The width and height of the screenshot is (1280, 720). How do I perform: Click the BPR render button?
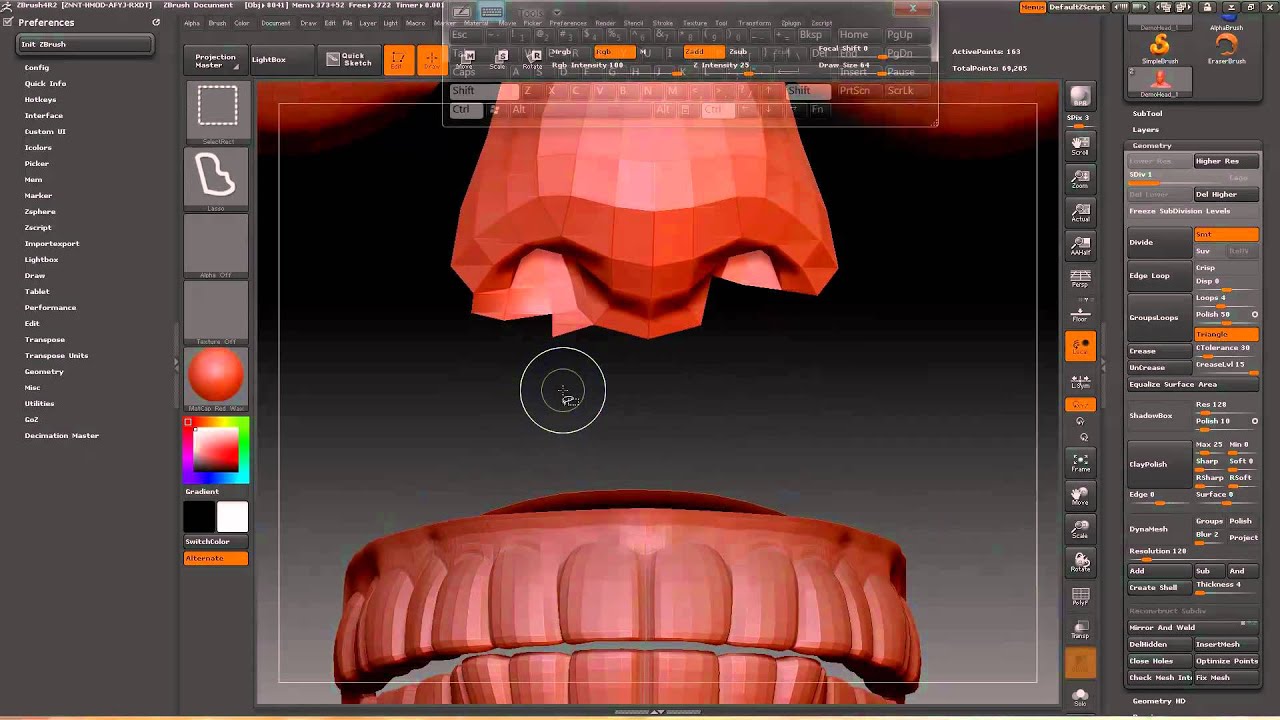click(1080, 96)
